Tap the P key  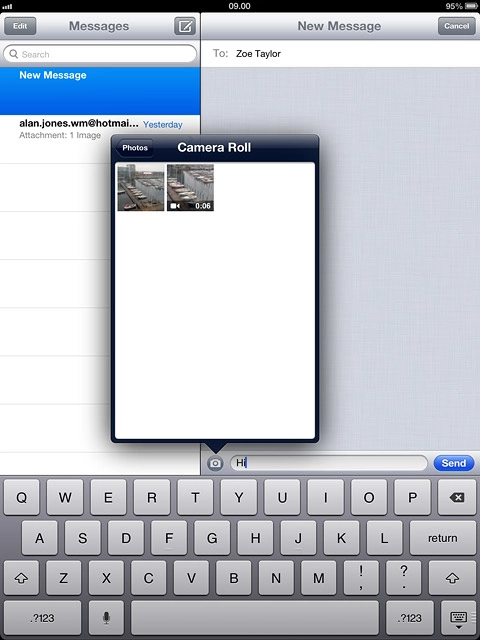(x=413, y=497)
